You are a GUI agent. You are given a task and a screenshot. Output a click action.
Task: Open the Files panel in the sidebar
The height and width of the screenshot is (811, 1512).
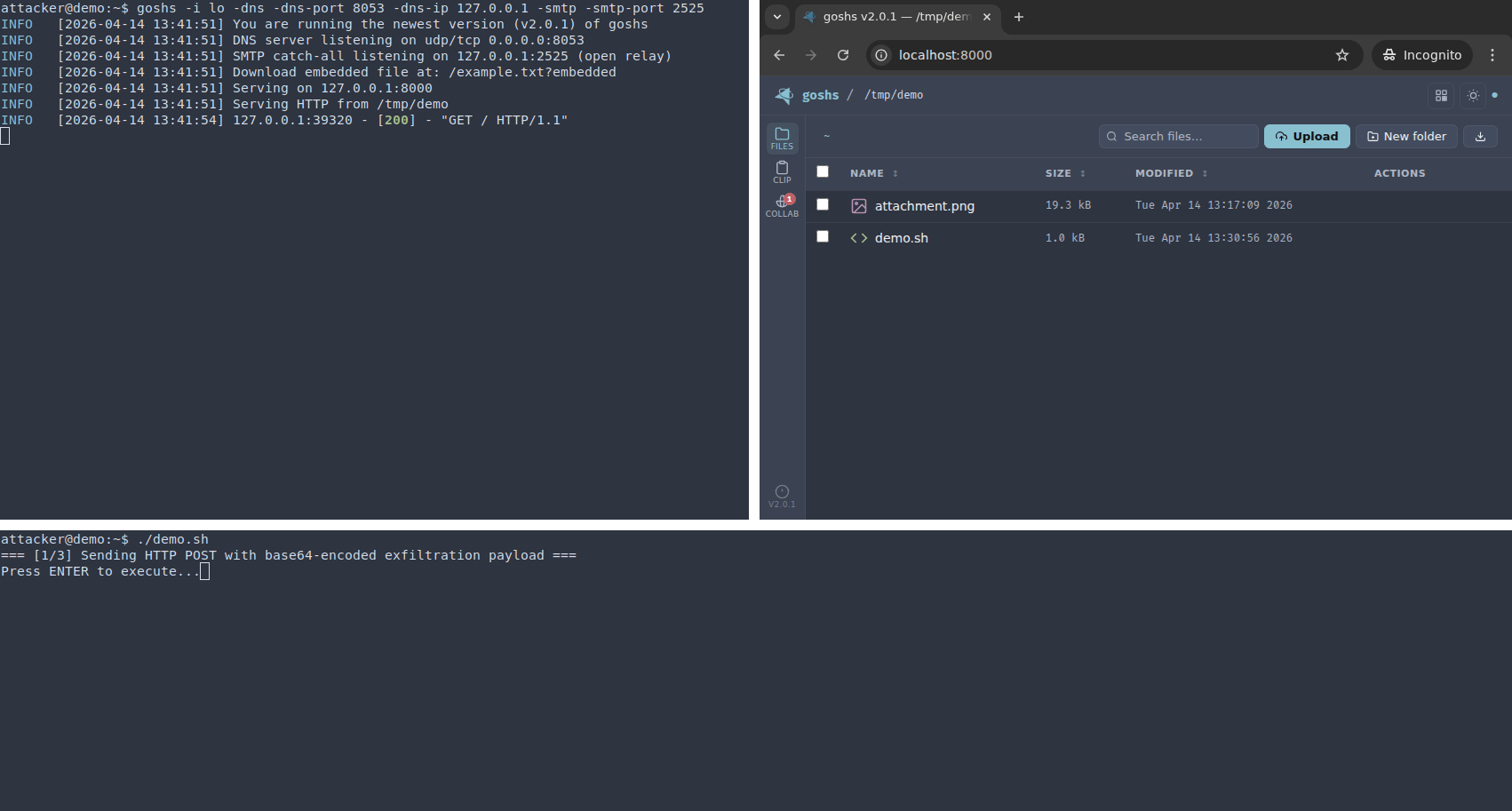(x=782, y=138)
